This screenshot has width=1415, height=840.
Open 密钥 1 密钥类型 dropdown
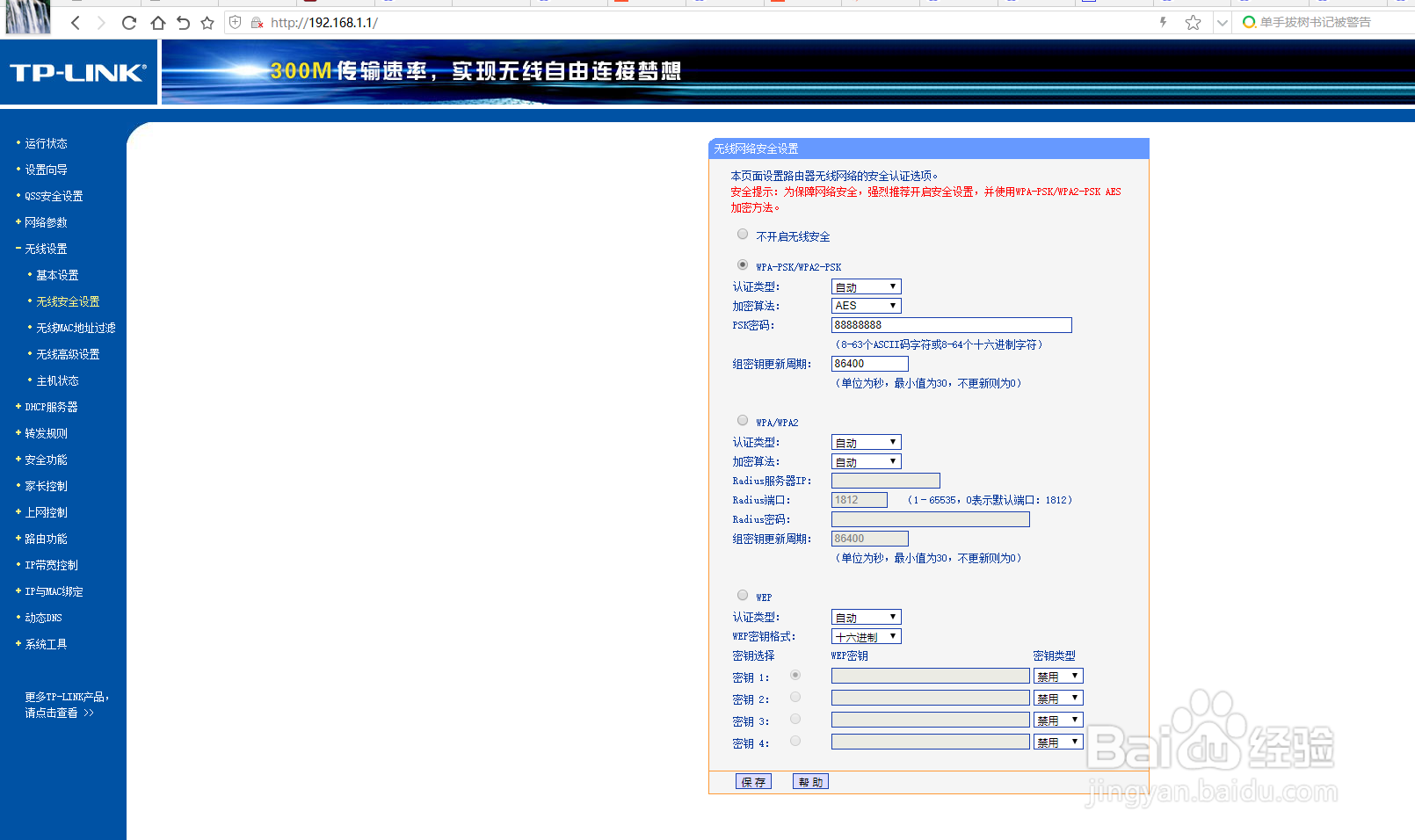(x=1058, y=676)
